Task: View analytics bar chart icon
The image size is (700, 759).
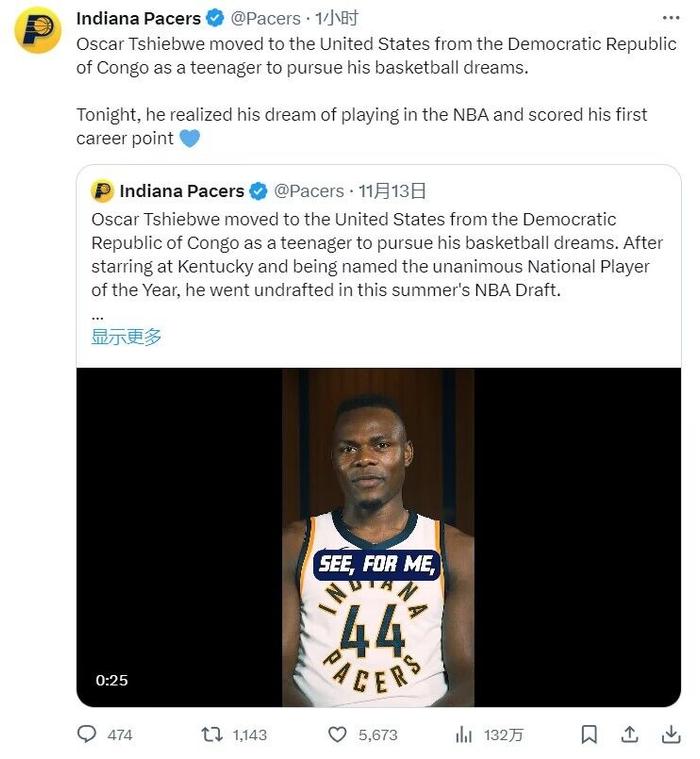Action: click(x=463, y=735)
